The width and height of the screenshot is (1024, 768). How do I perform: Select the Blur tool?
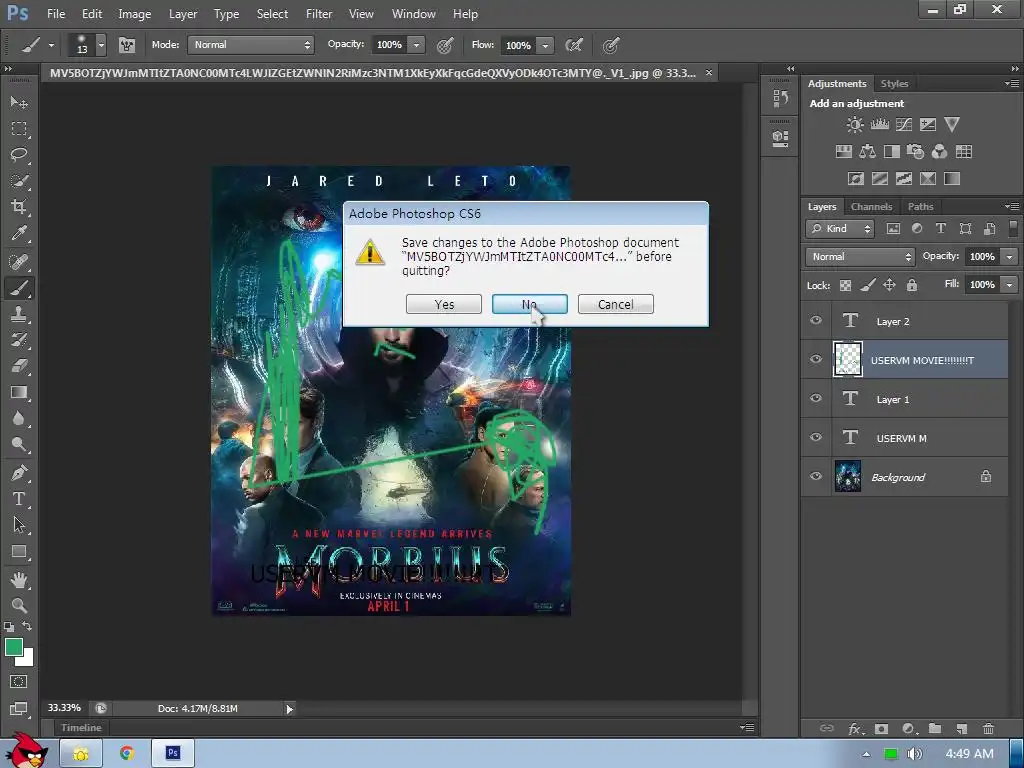[x=19, y=419]
